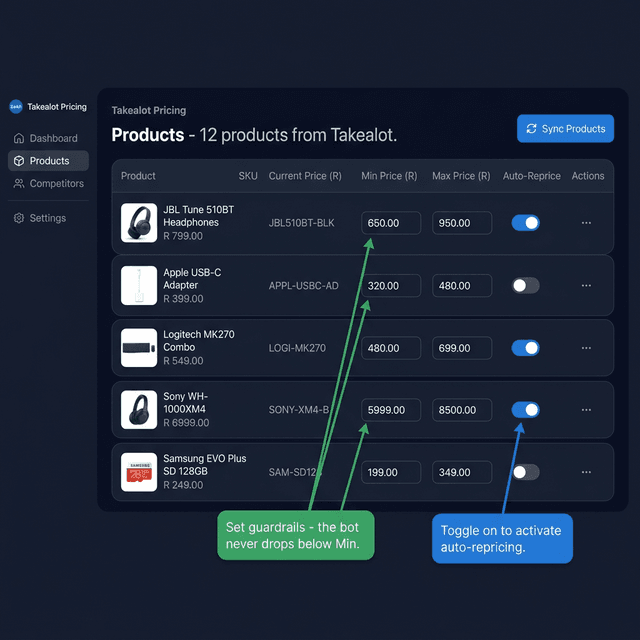Screen dimensions: 640x640
Task: Open actions menu for Apple USB-C Adapter
Action: coord(586,285)
